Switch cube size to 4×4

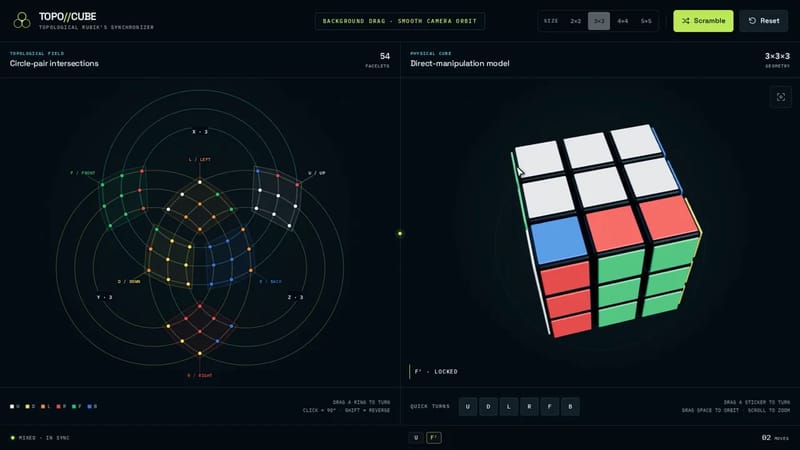[x=622, y=21]
